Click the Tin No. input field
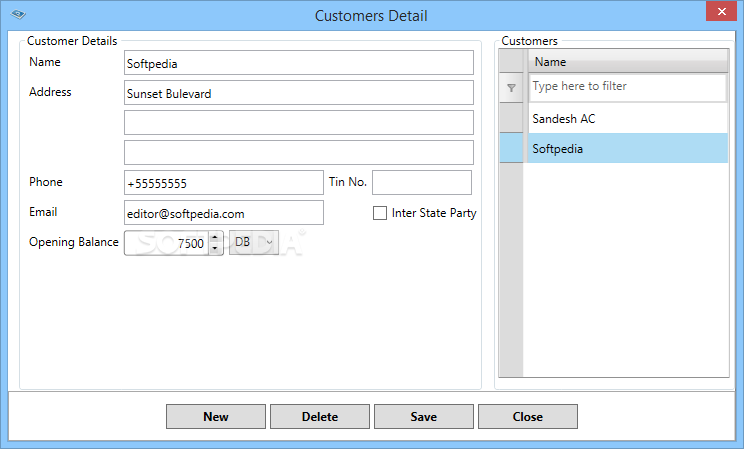Screen dimensions: 744x449 (x=422, y=183)
